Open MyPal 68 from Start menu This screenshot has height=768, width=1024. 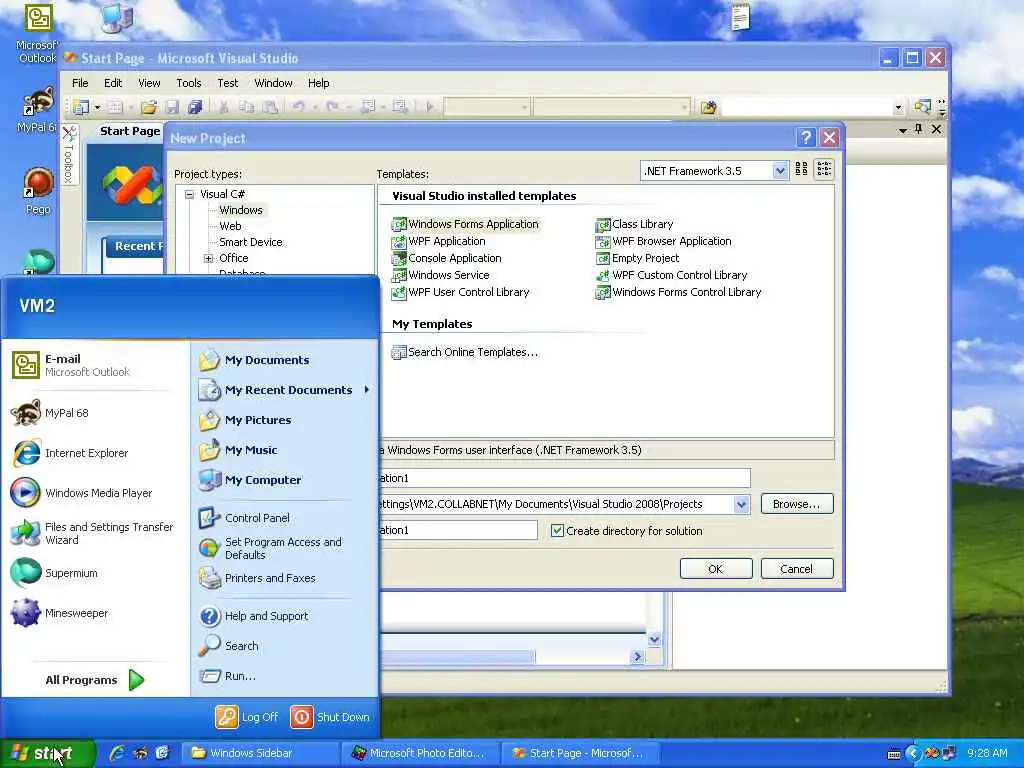point(50,413)
